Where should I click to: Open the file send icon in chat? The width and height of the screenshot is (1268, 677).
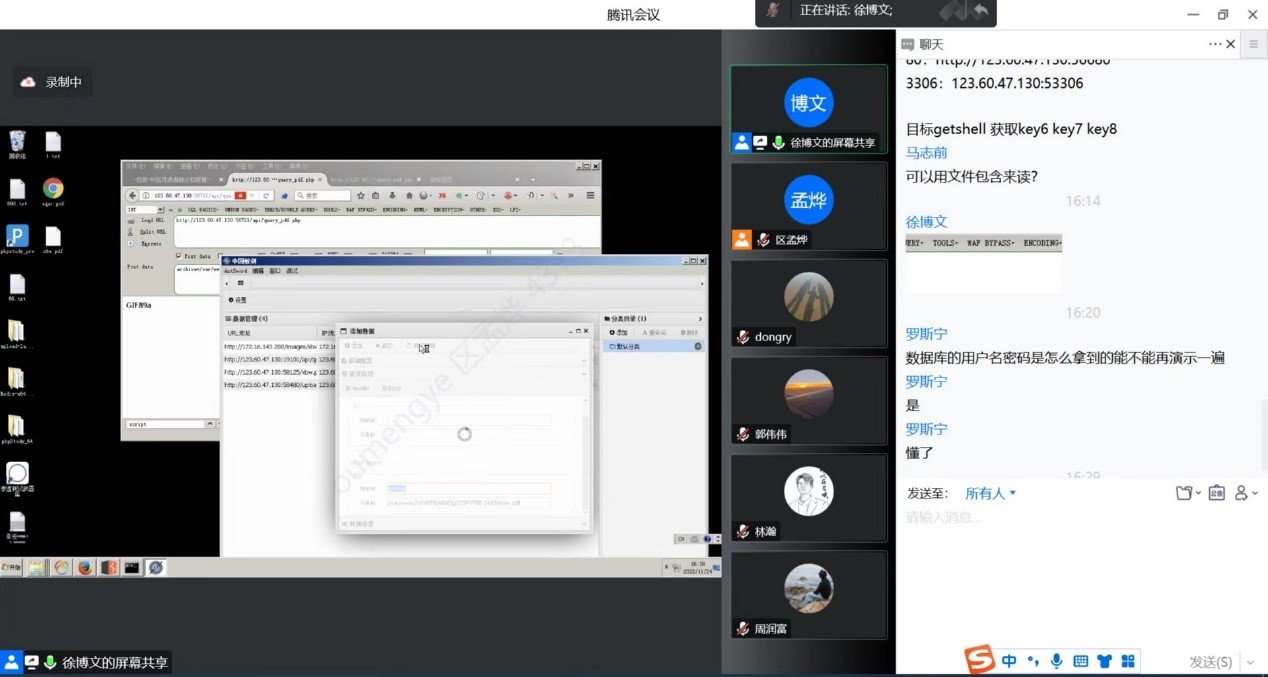click(x=1185, y=493)
